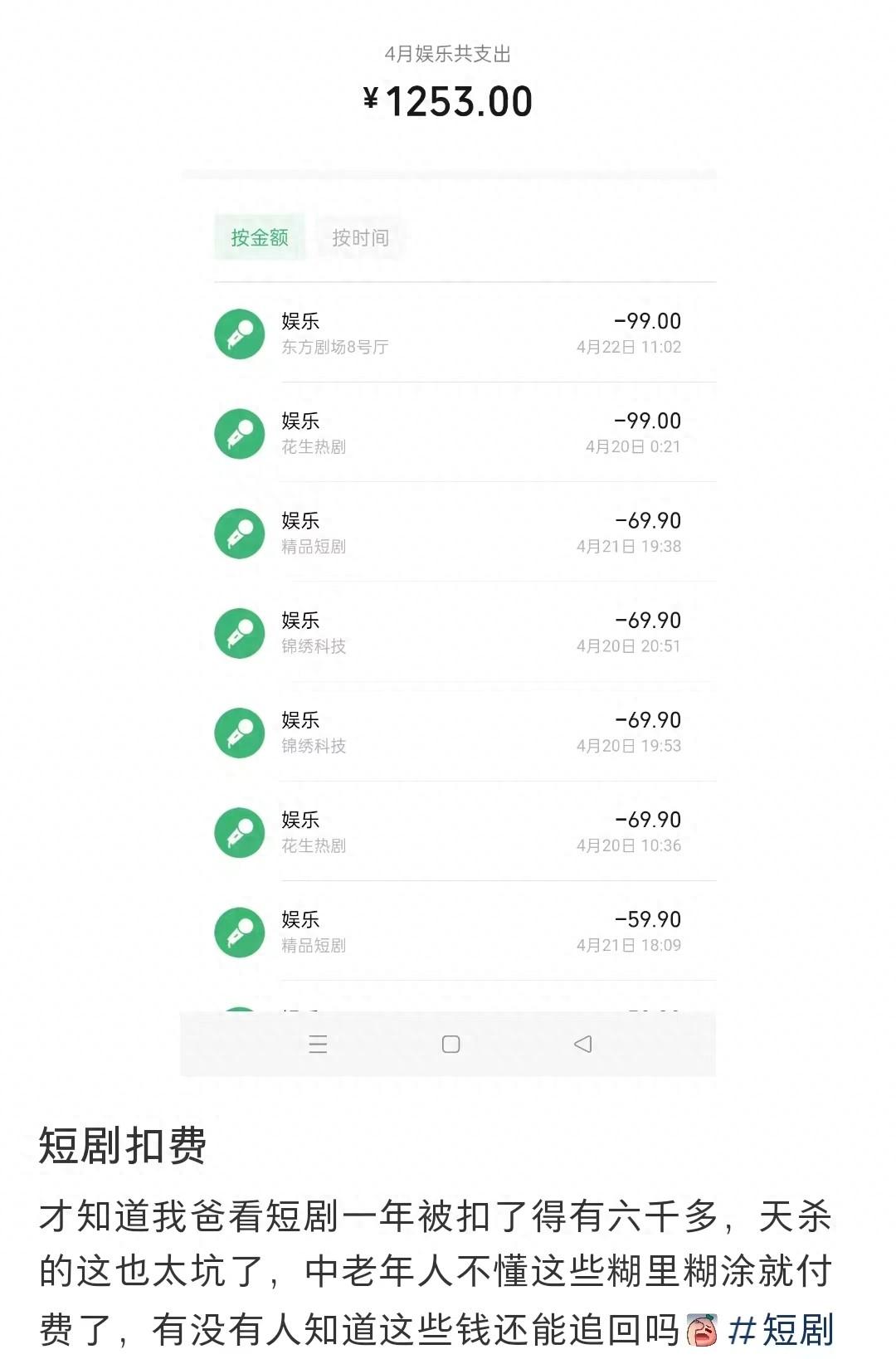Click the ¥1253.00 total expenditure amount
Screen dimensions: 896x1359
448,102
